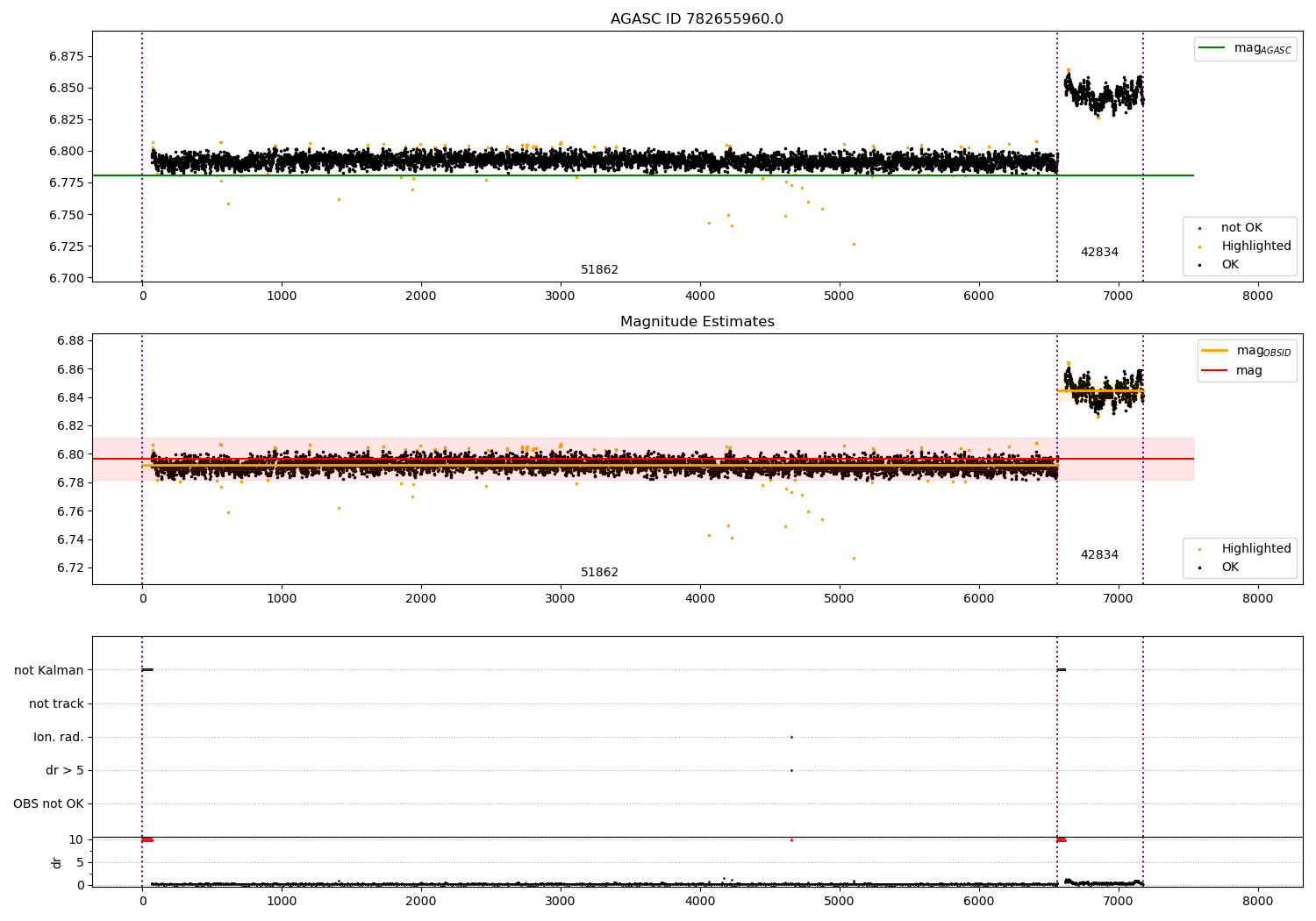
Task: Click the 6.72 y-axis tick label
Action: [x=70, y=568]
